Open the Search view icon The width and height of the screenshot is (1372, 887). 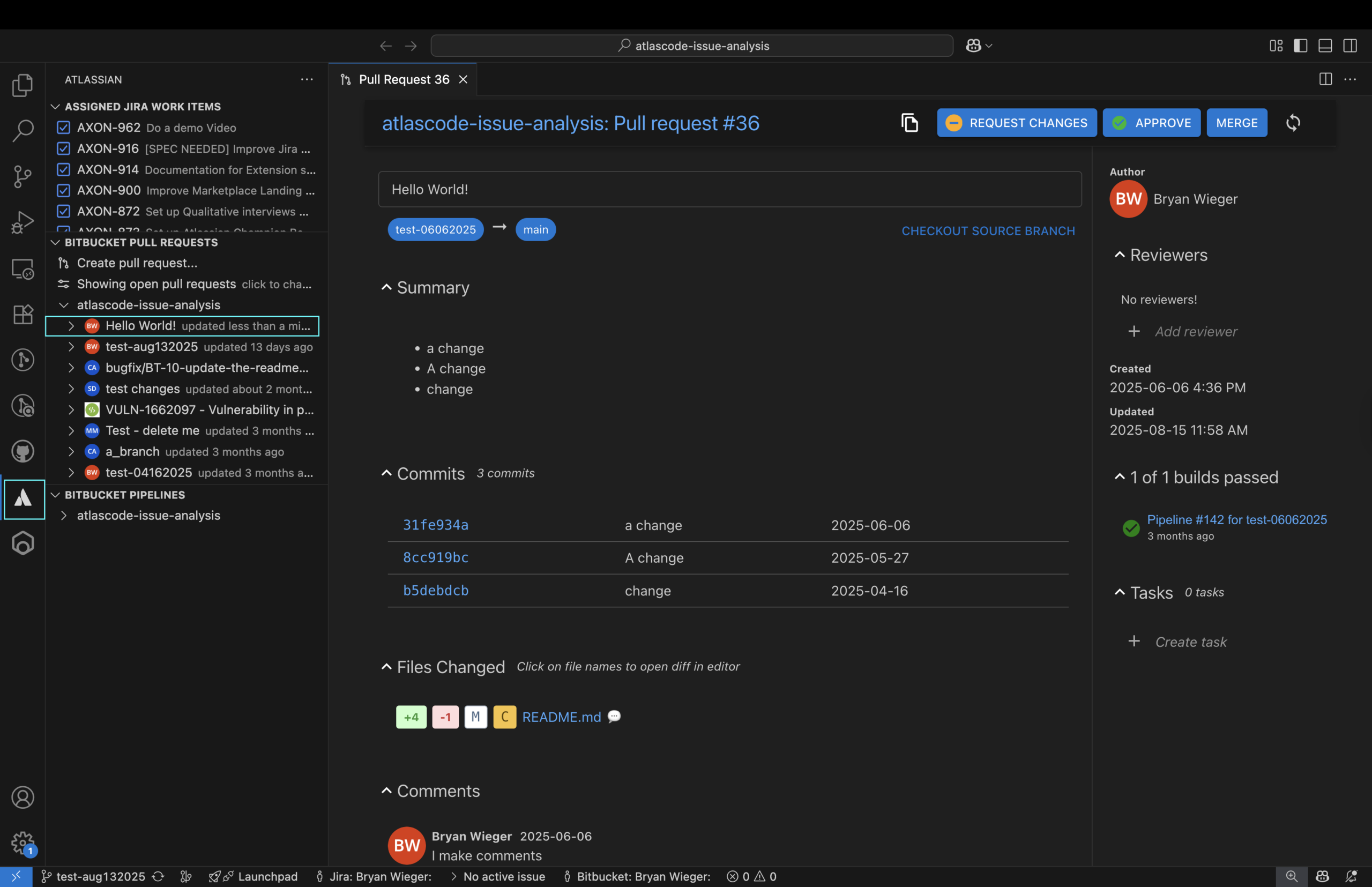(x=23, y=131)
